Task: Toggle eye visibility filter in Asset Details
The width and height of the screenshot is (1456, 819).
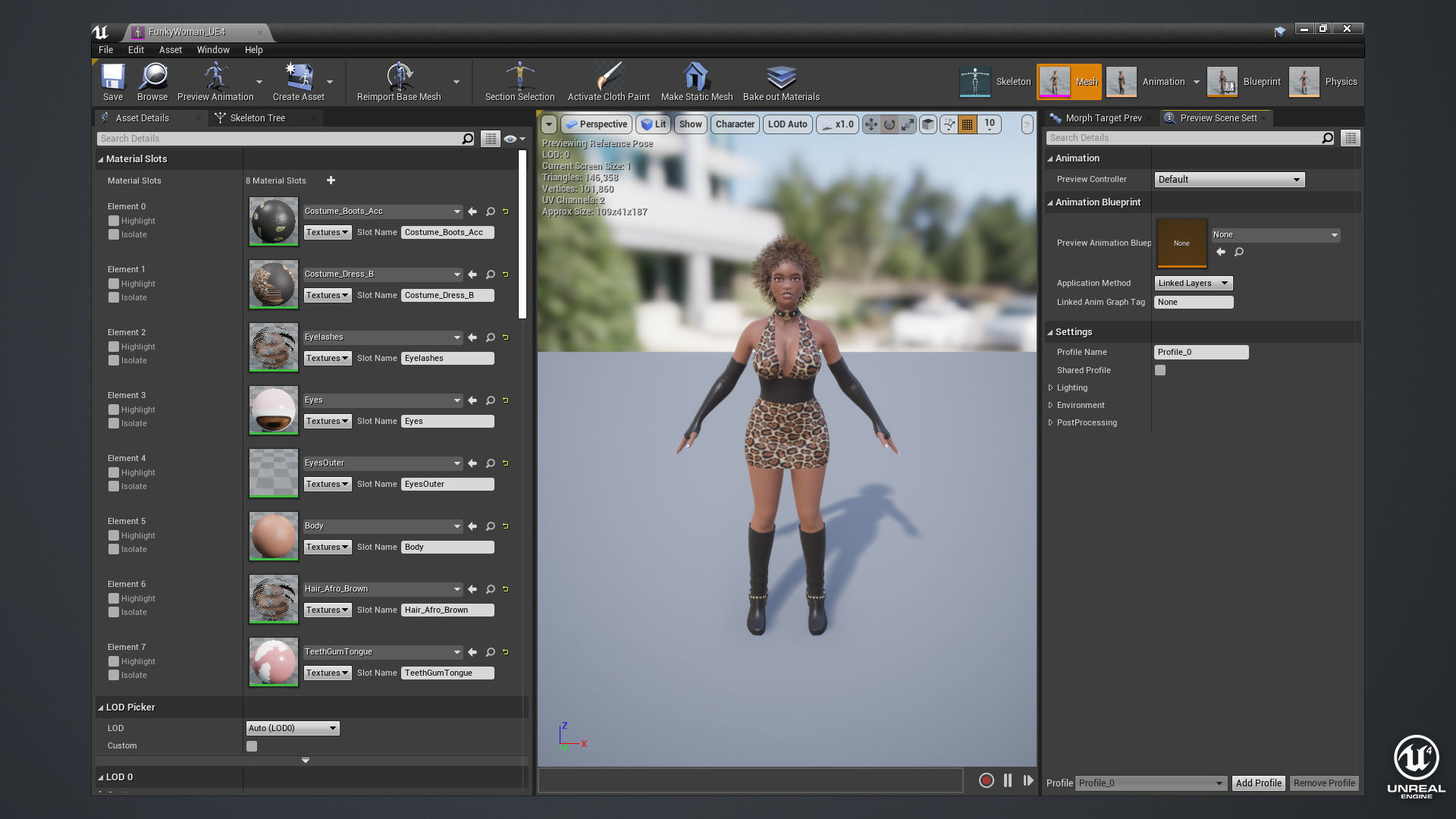Action: point(514,139)
